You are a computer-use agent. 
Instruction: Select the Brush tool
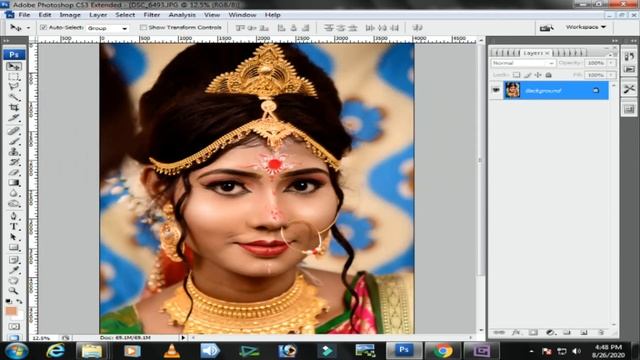(x=14, y=141)
